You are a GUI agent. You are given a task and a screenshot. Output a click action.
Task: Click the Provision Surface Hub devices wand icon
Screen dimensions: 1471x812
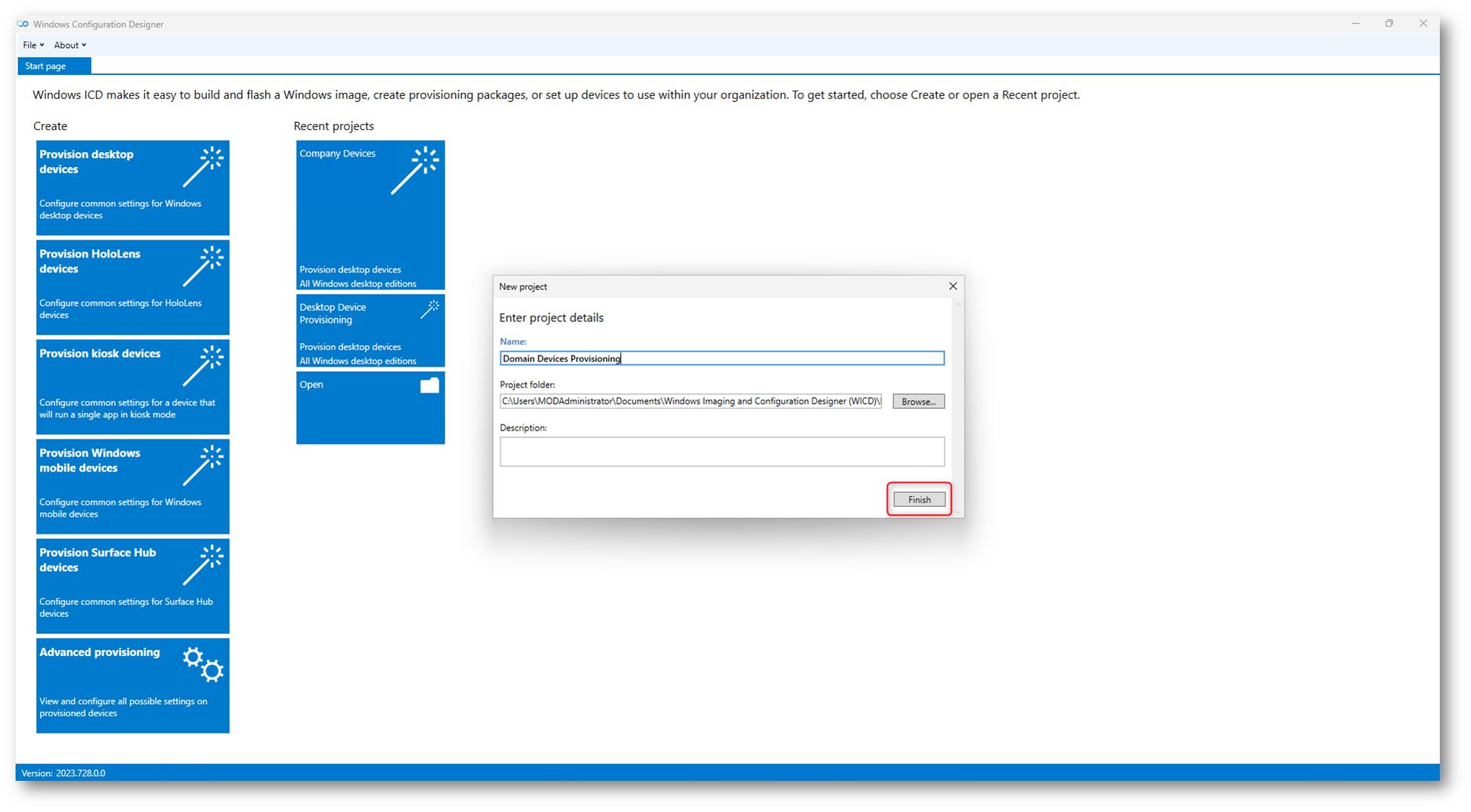[x=203, y=565]
